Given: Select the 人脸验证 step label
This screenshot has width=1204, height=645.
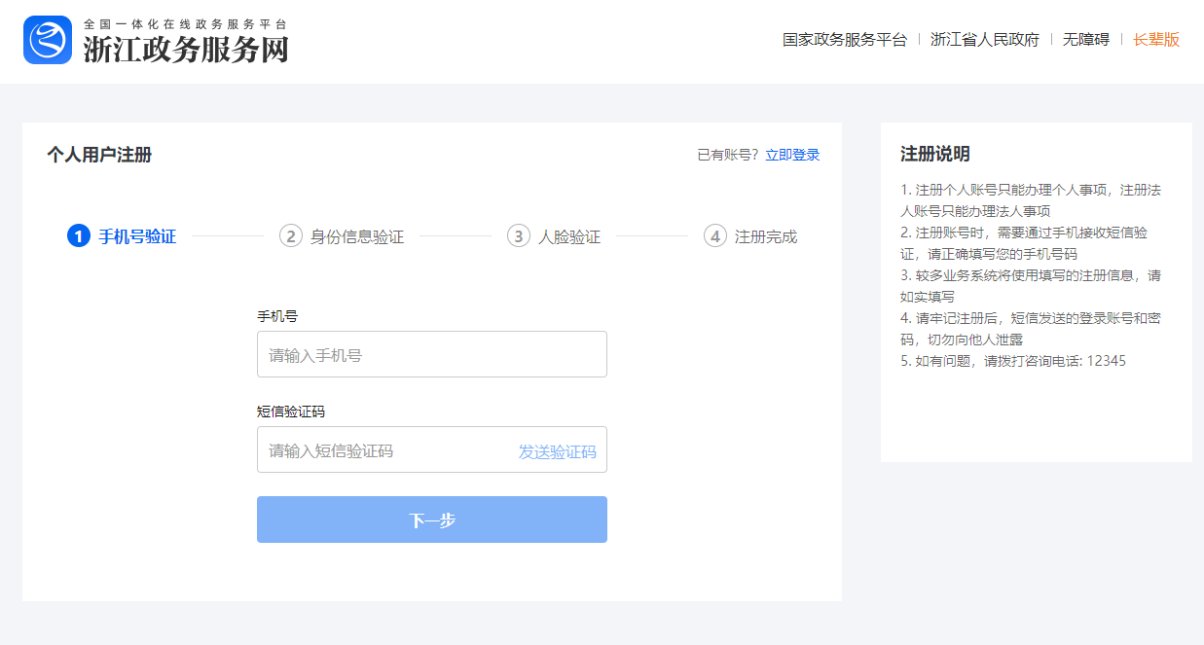Looking at the screenshot, I should 569,237.
